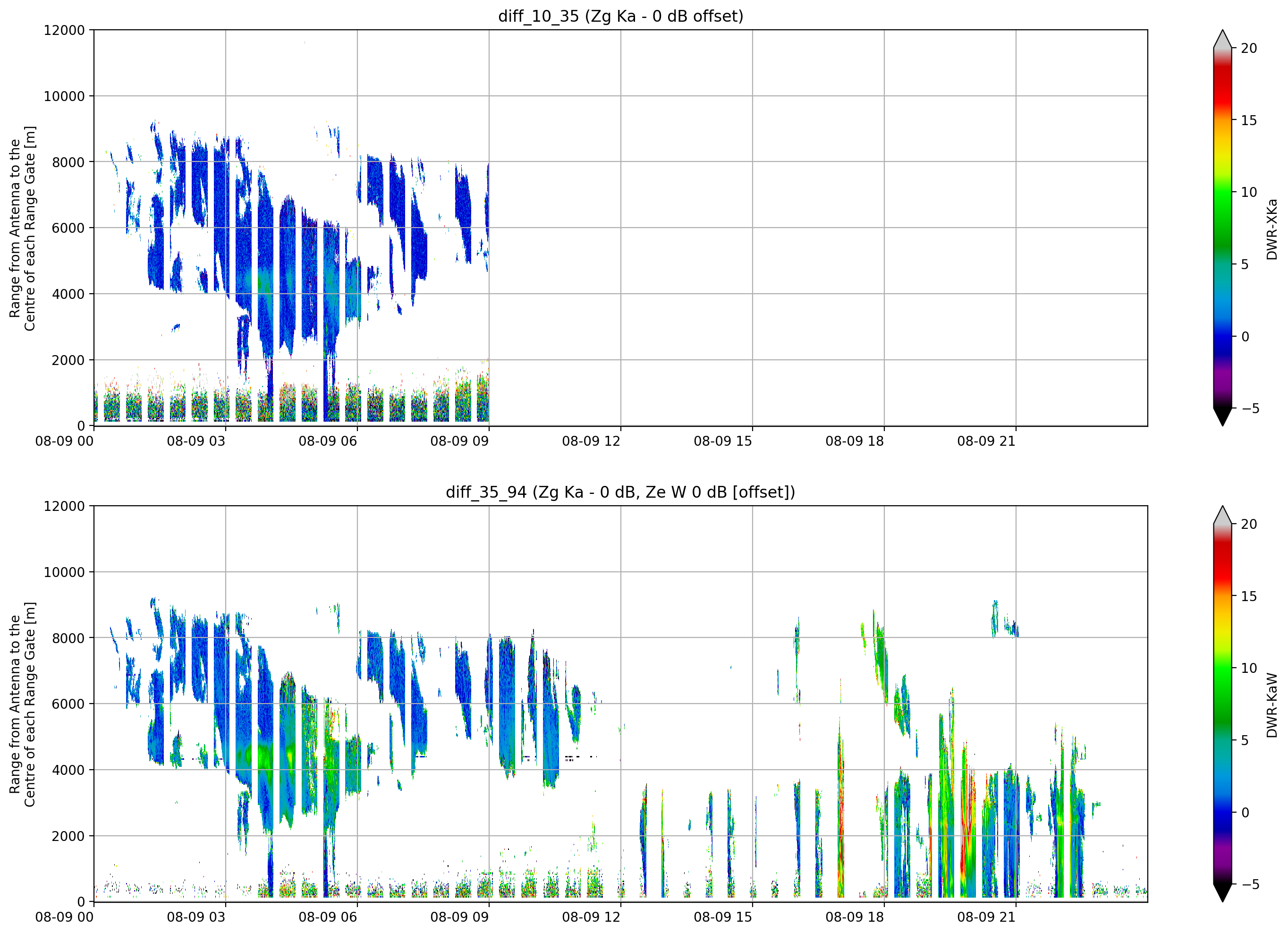1288x934 pixels.
Task: Click the "0" tick on the DWR-XKa colorbar
Action: 1245,336
